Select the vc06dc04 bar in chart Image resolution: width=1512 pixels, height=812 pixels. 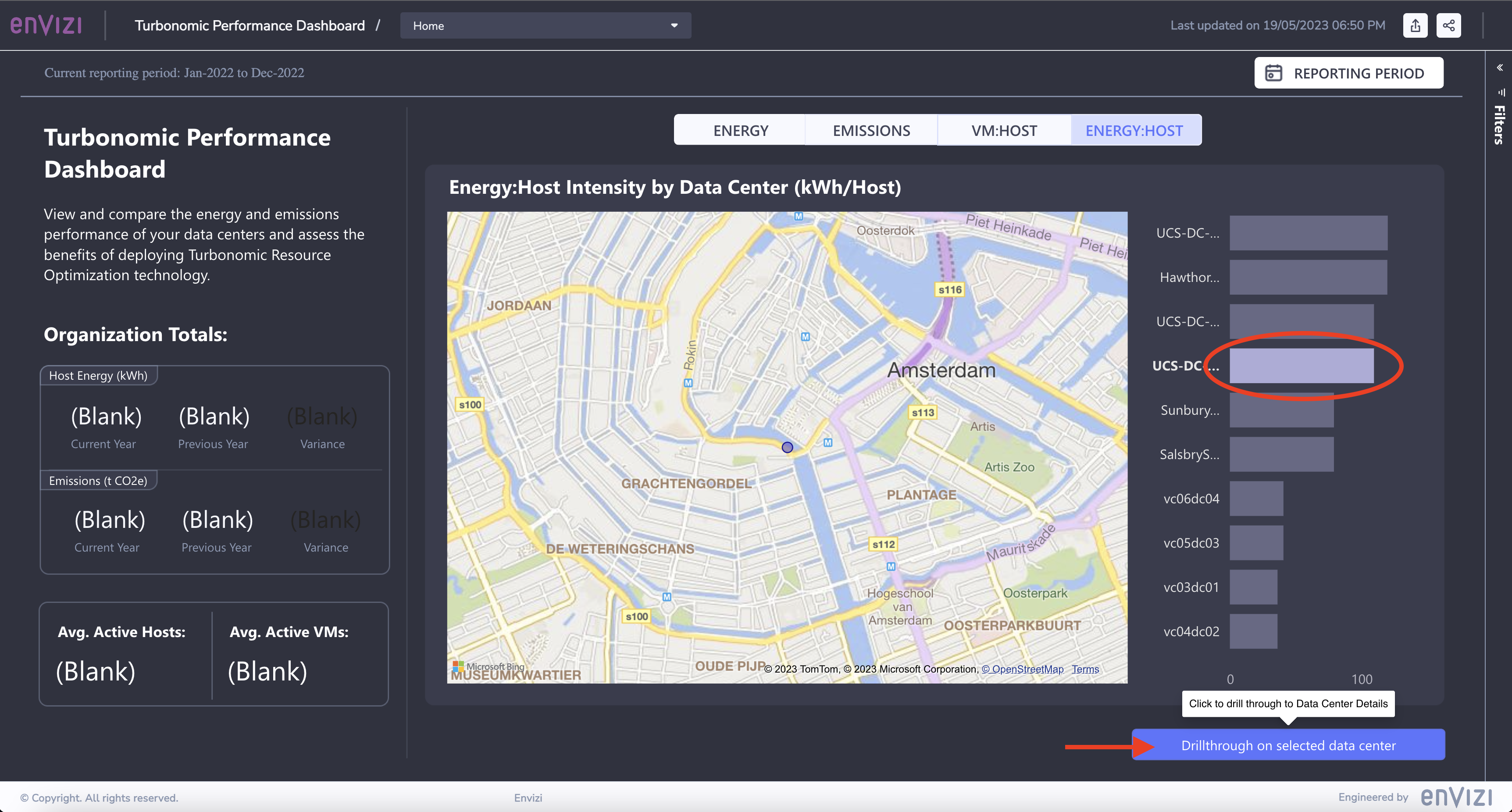pyautogui.click(x=1256, y=499)
